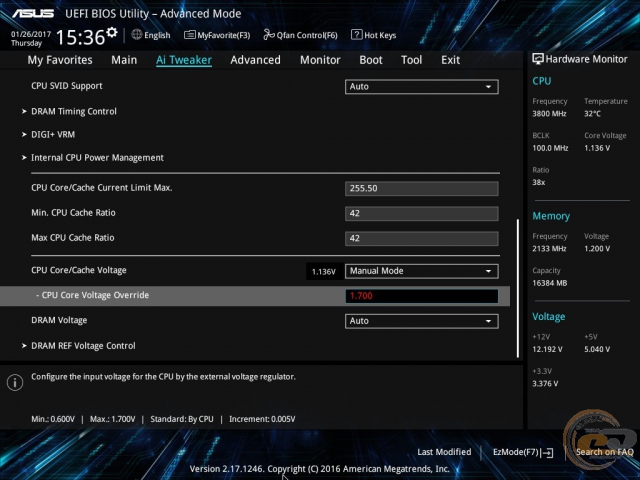The image size is (640, 480).
Task: Click the Hardware Monitor display icon
Action: (538, 59)
